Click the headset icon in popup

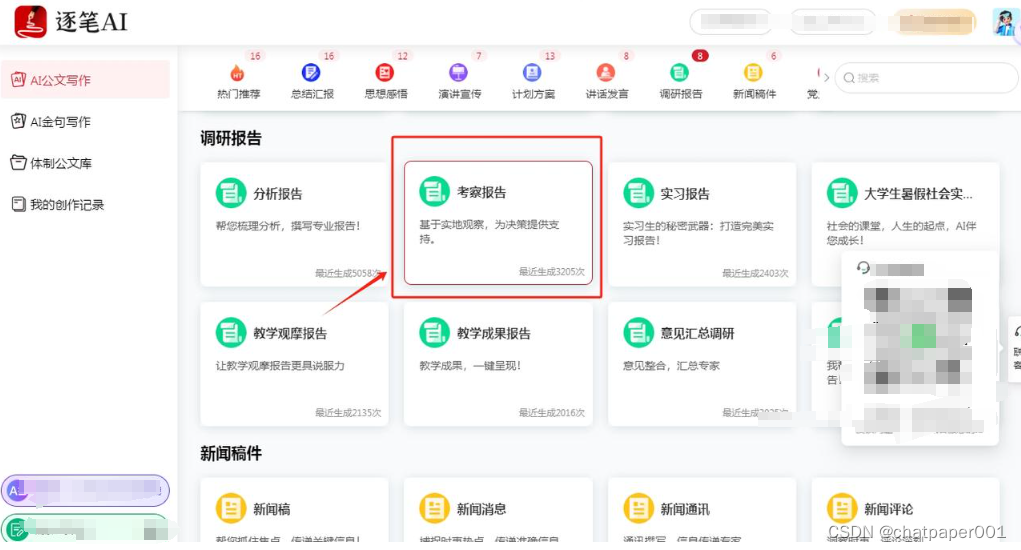(863, 268)
